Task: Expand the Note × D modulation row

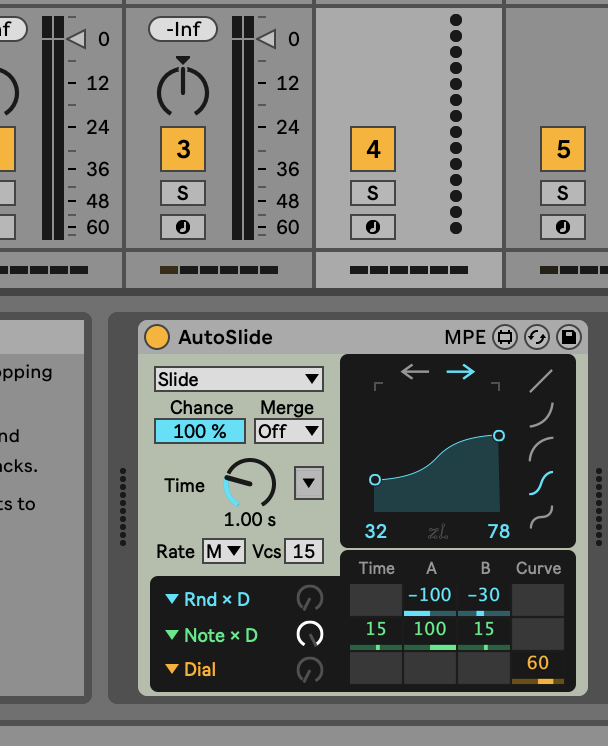Action: pyautogui.click(x=172, y=634)
